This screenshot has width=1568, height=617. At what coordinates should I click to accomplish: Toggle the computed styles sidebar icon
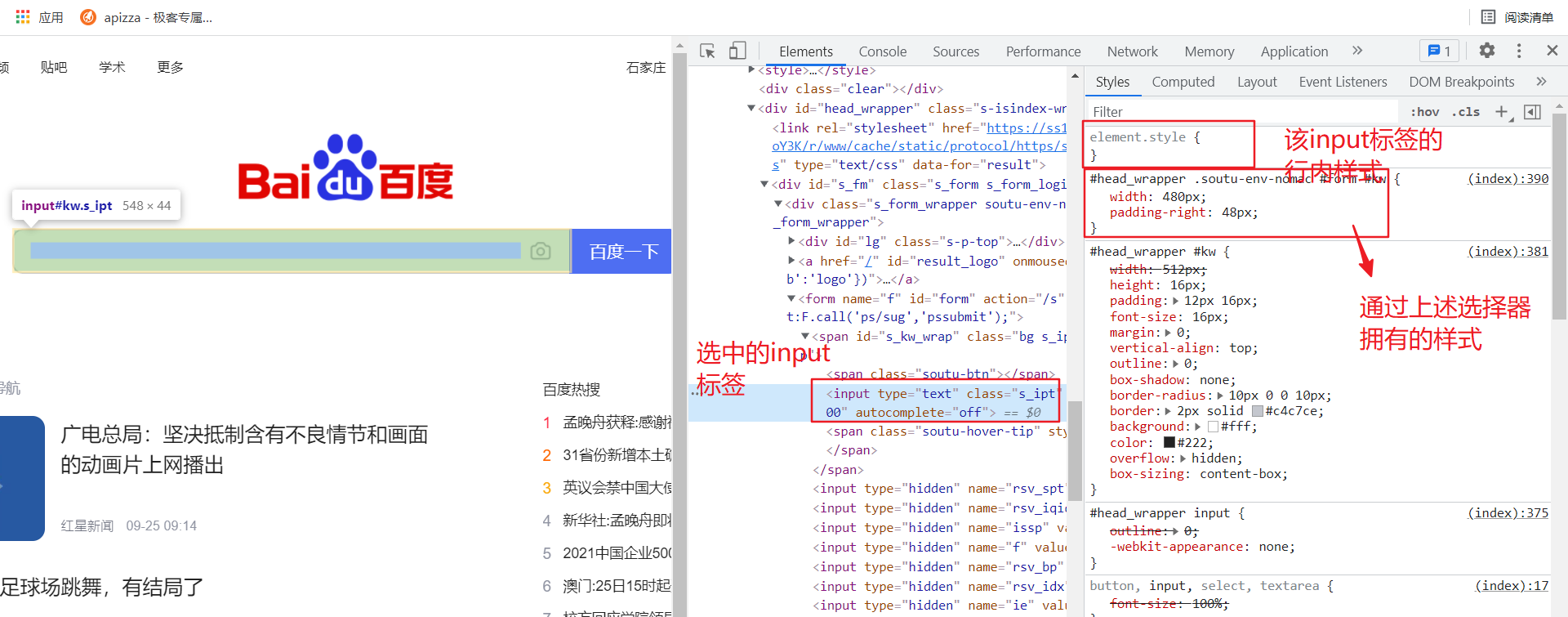1533,112
